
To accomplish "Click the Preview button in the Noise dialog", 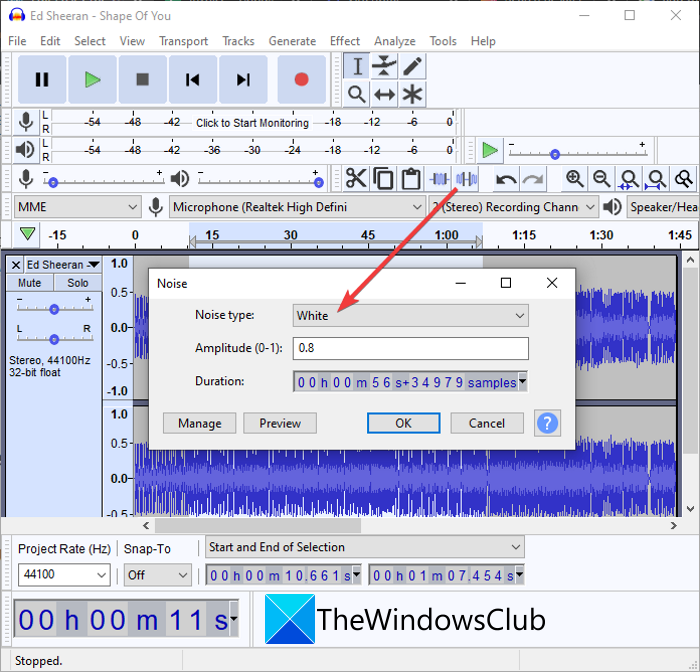I will (x=280, y=423).
